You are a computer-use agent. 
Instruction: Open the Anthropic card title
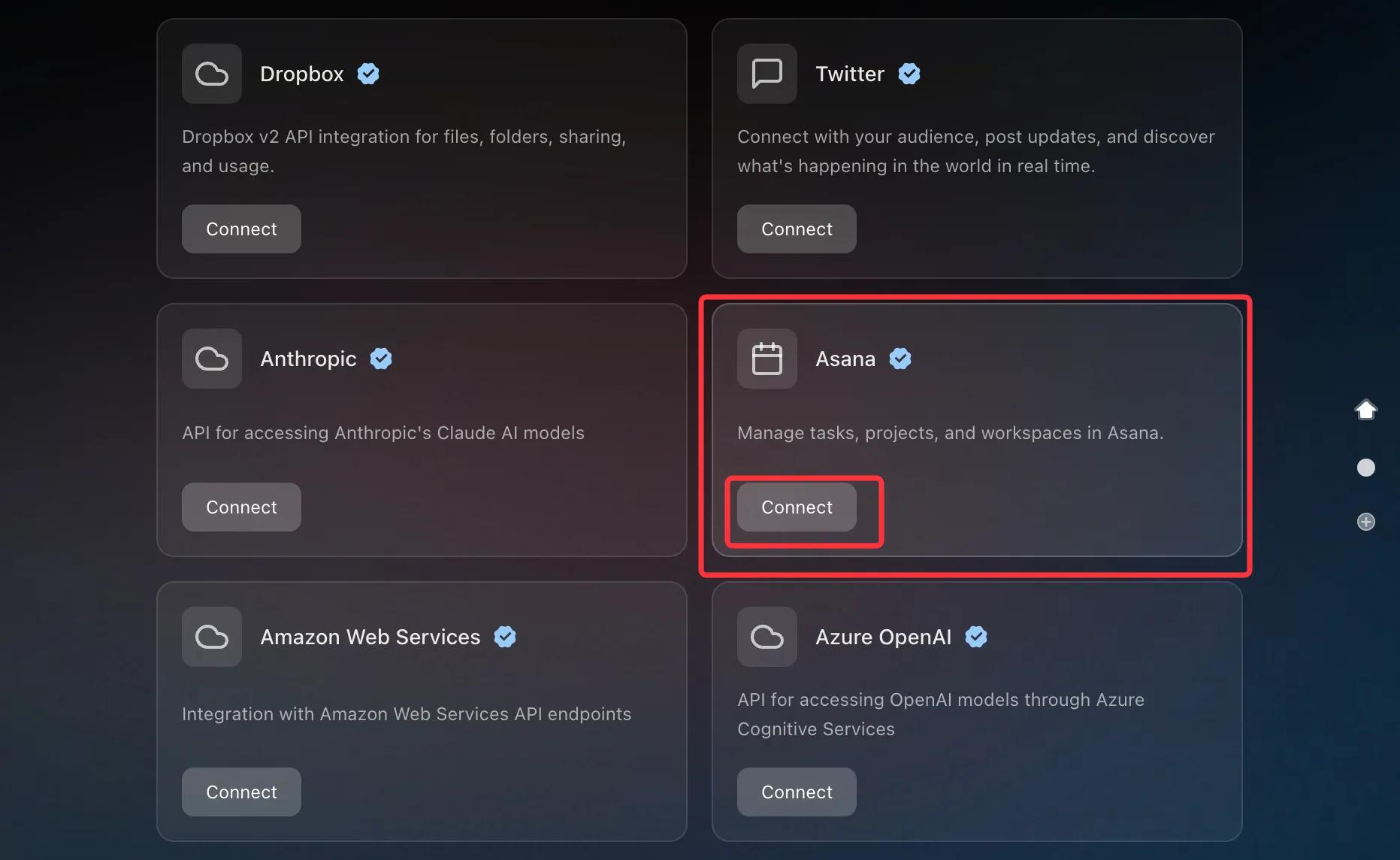pos(308,359)
